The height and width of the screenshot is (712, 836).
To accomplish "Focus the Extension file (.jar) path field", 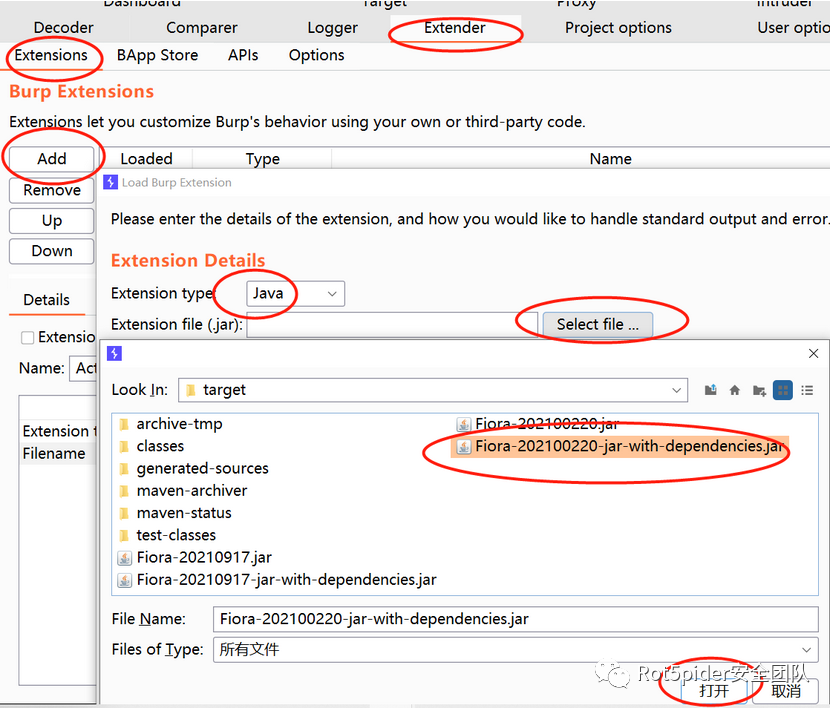I will pos(392,325).
